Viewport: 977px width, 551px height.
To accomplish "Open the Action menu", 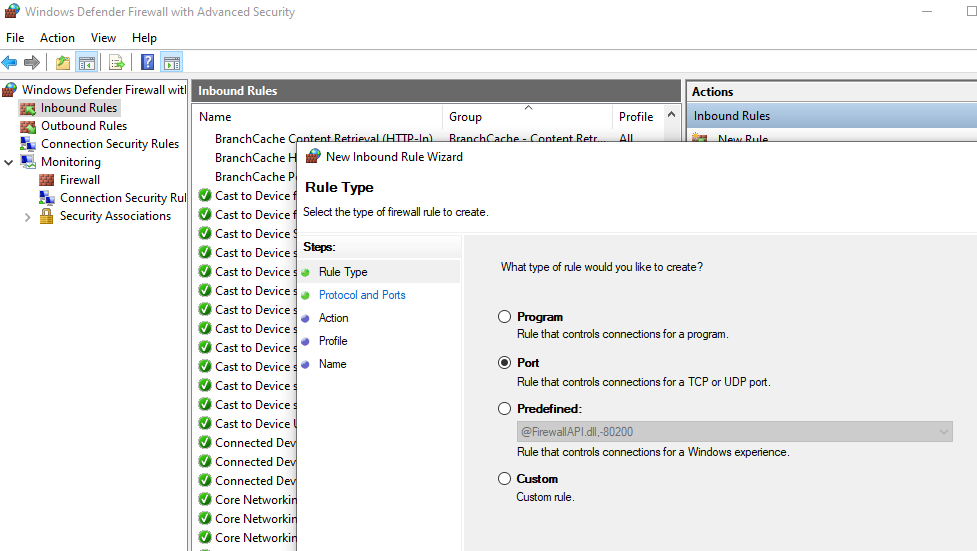I will point(57,38).
